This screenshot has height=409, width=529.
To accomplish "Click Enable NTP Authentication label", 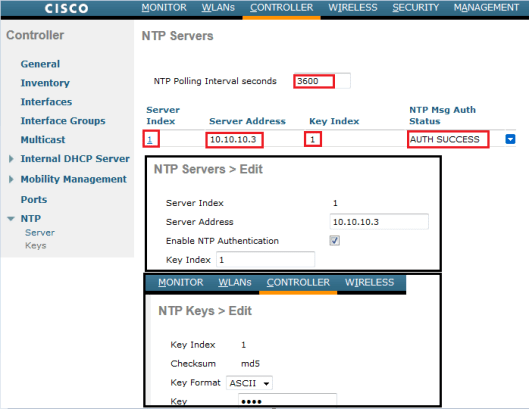I will [222, 241].
